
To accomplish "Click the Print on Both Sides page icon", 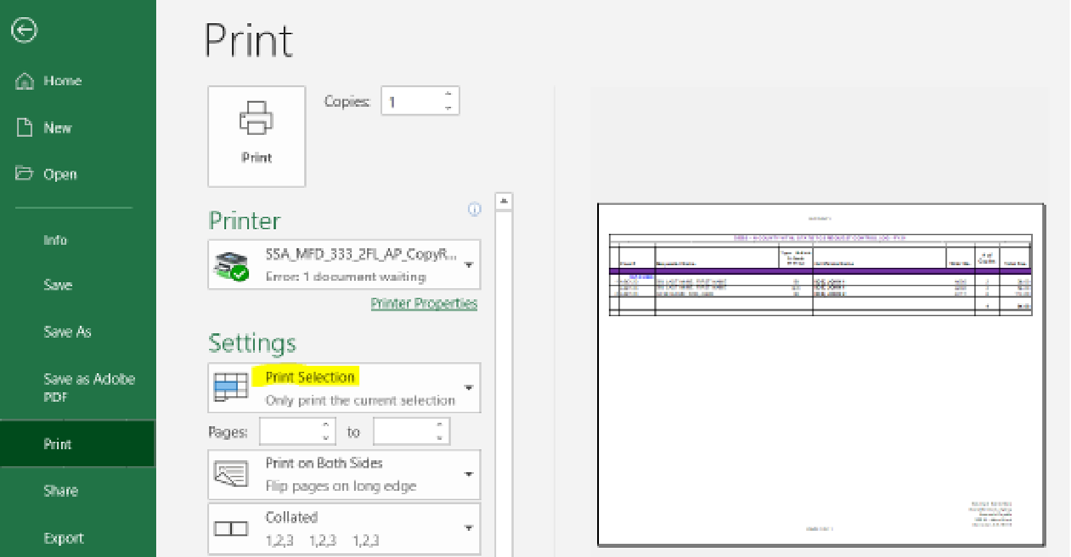I will (231, 474).
